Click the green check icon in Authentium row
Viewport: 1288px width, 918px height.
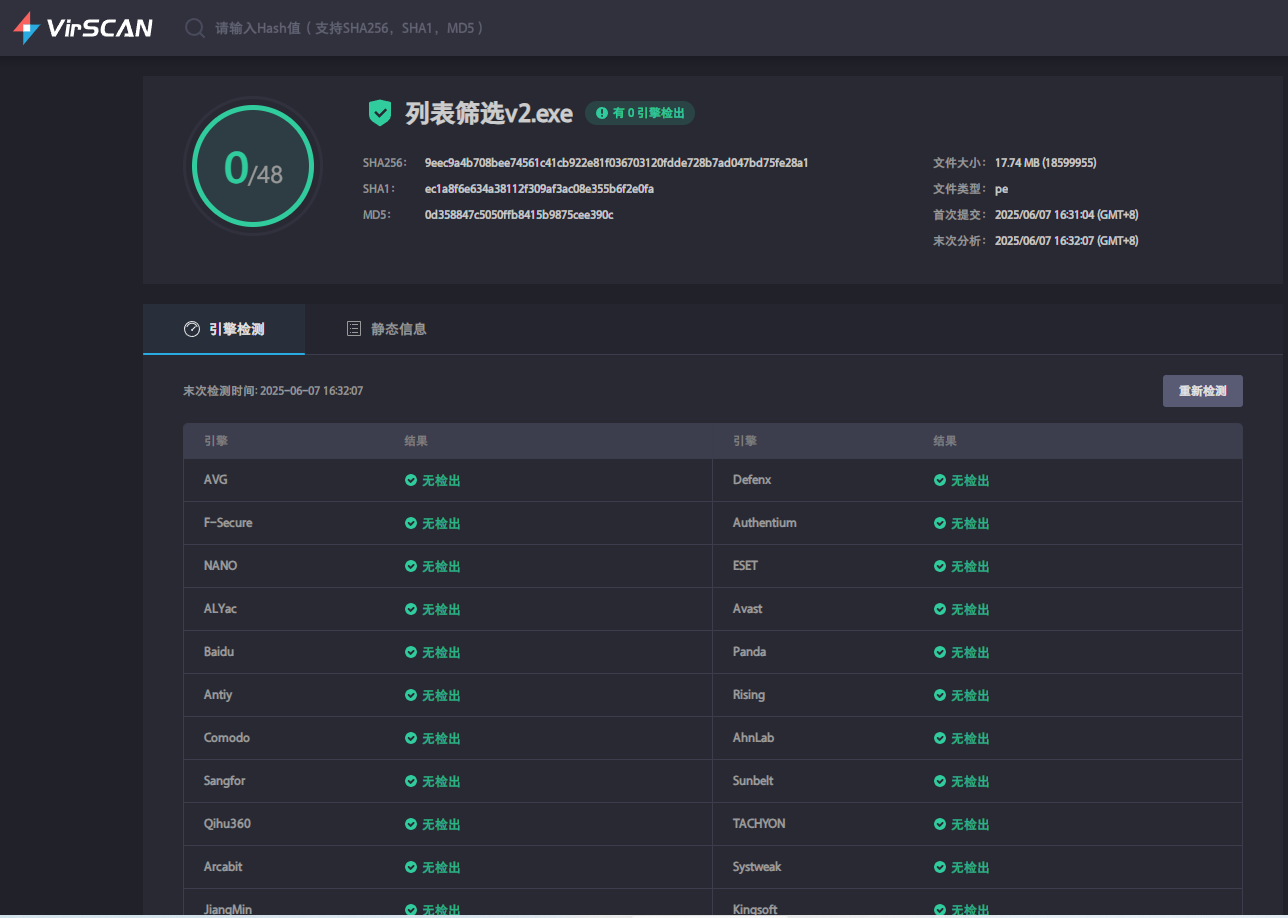pos(940,523)
